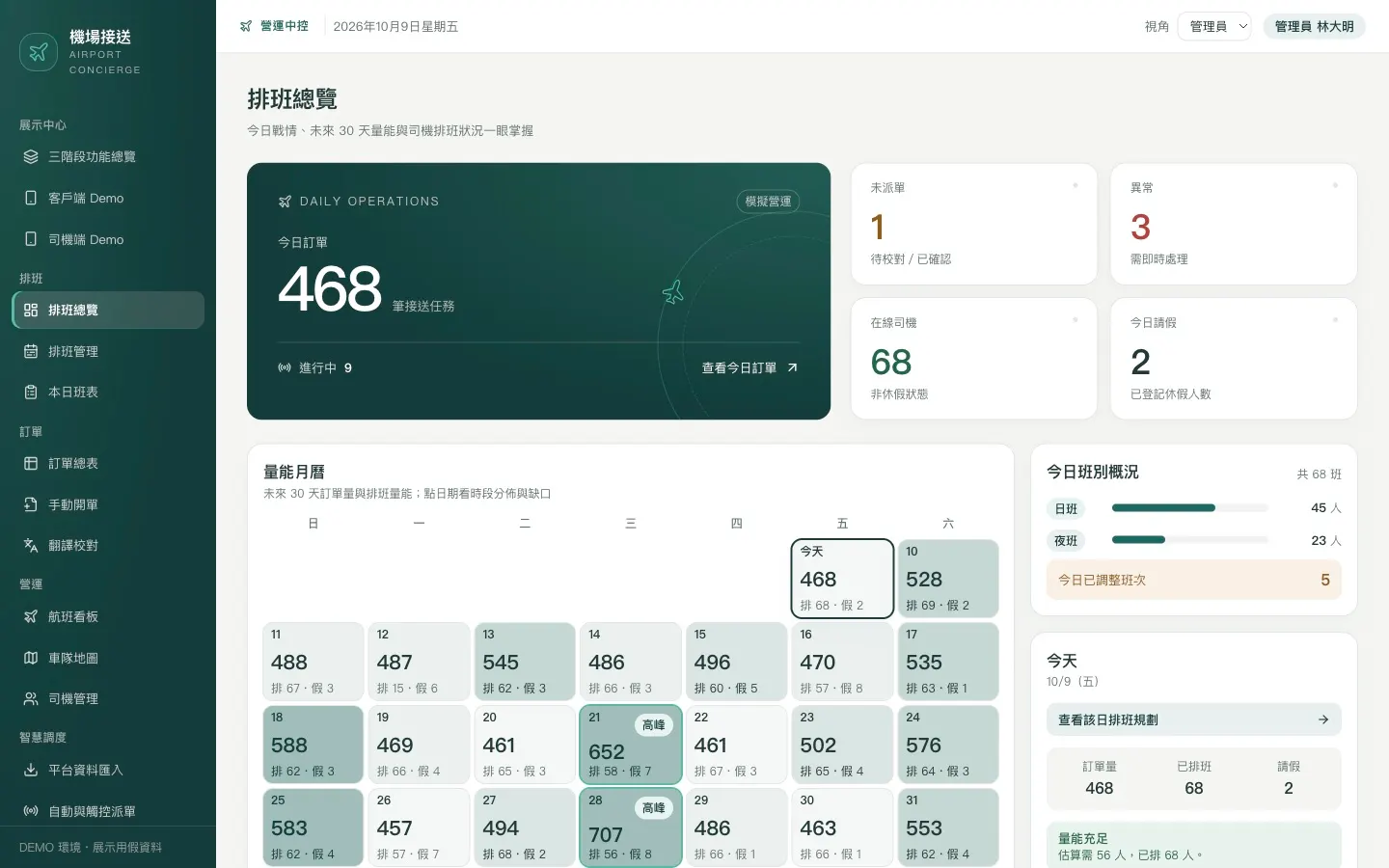
Task: Click the 航班看板 plane icon
Action: point(31,616)
